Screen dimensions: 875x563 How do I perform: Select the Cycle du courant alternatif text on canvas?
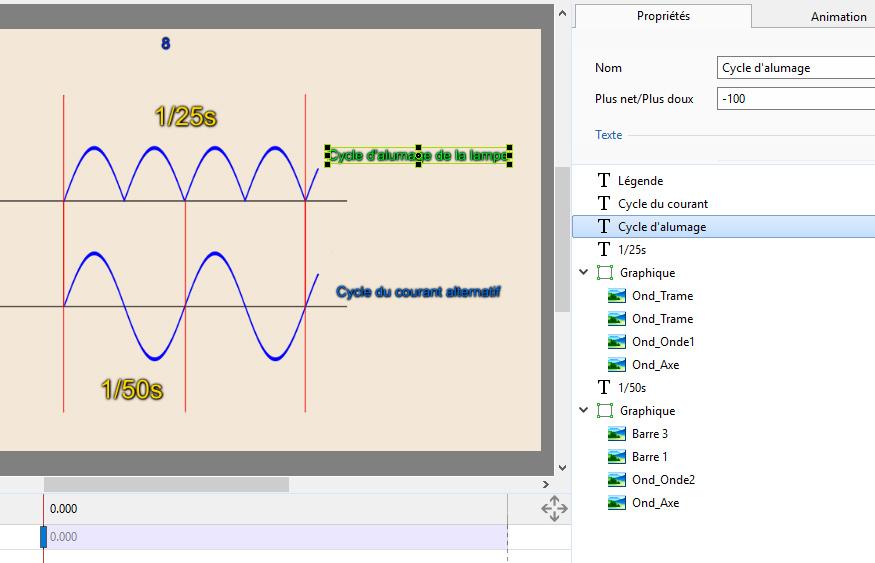tap(419, 291)
